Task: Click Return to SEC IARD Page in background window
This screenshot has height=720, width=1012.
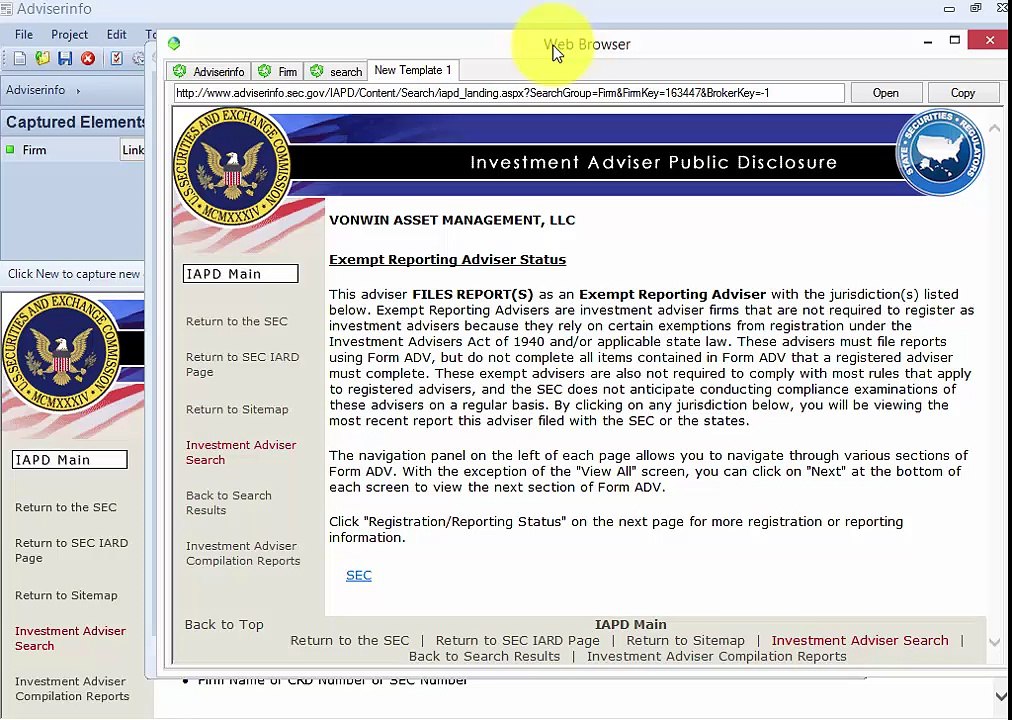Action: pyautogui.click(x=71, y=550)
